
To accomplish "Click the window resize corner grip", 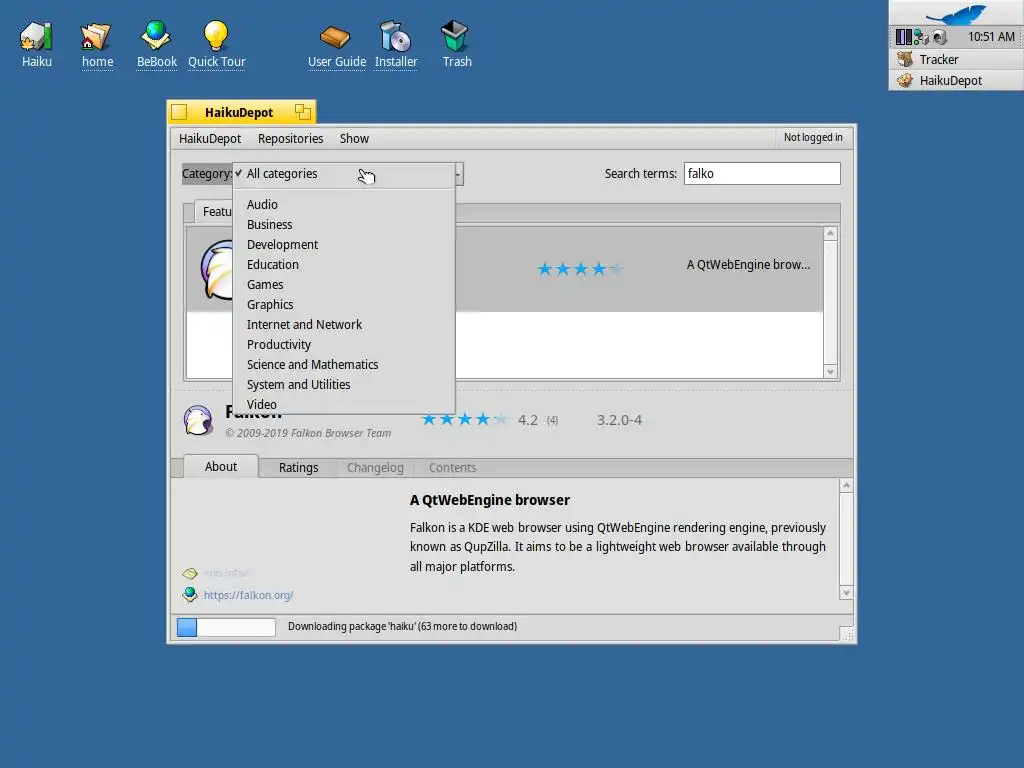I will coord(847,634).
